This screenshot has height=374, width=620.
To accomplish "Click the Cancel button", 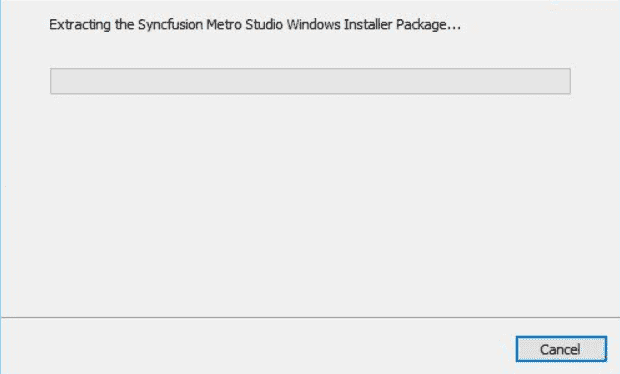I will tap(561, 349).
